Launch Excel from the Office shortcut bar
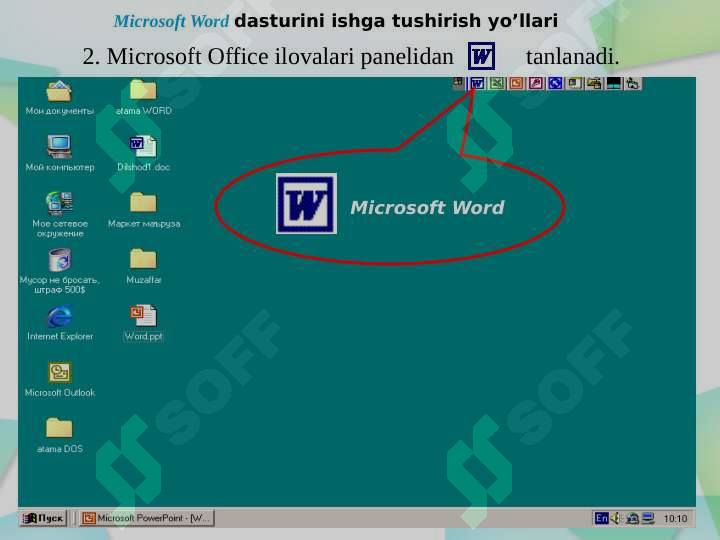 [497, 83]
